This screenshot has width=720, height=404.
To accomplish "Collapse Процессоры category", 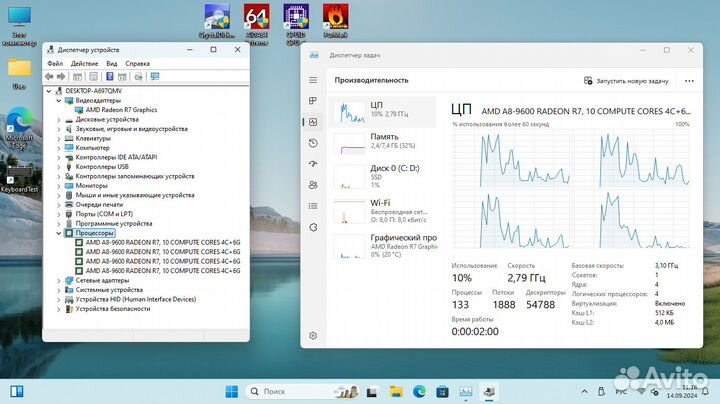I will click(x=59, y=233).
